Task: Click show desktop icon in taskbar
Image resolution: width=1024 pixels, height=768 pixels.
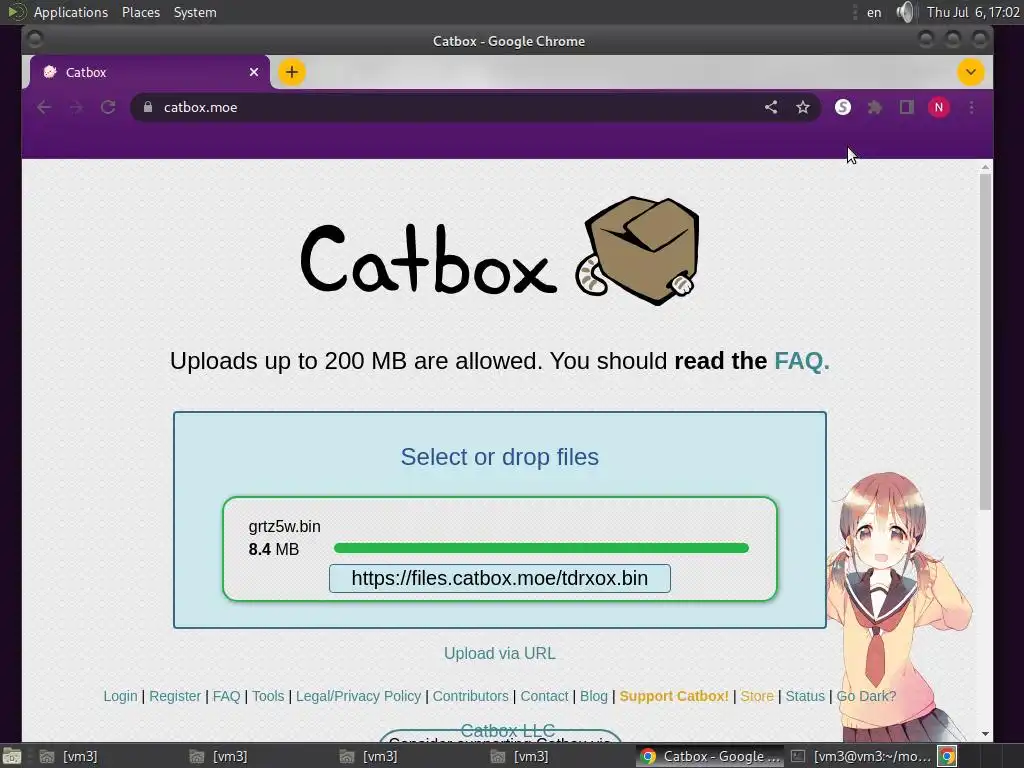Action: (12, 756)
